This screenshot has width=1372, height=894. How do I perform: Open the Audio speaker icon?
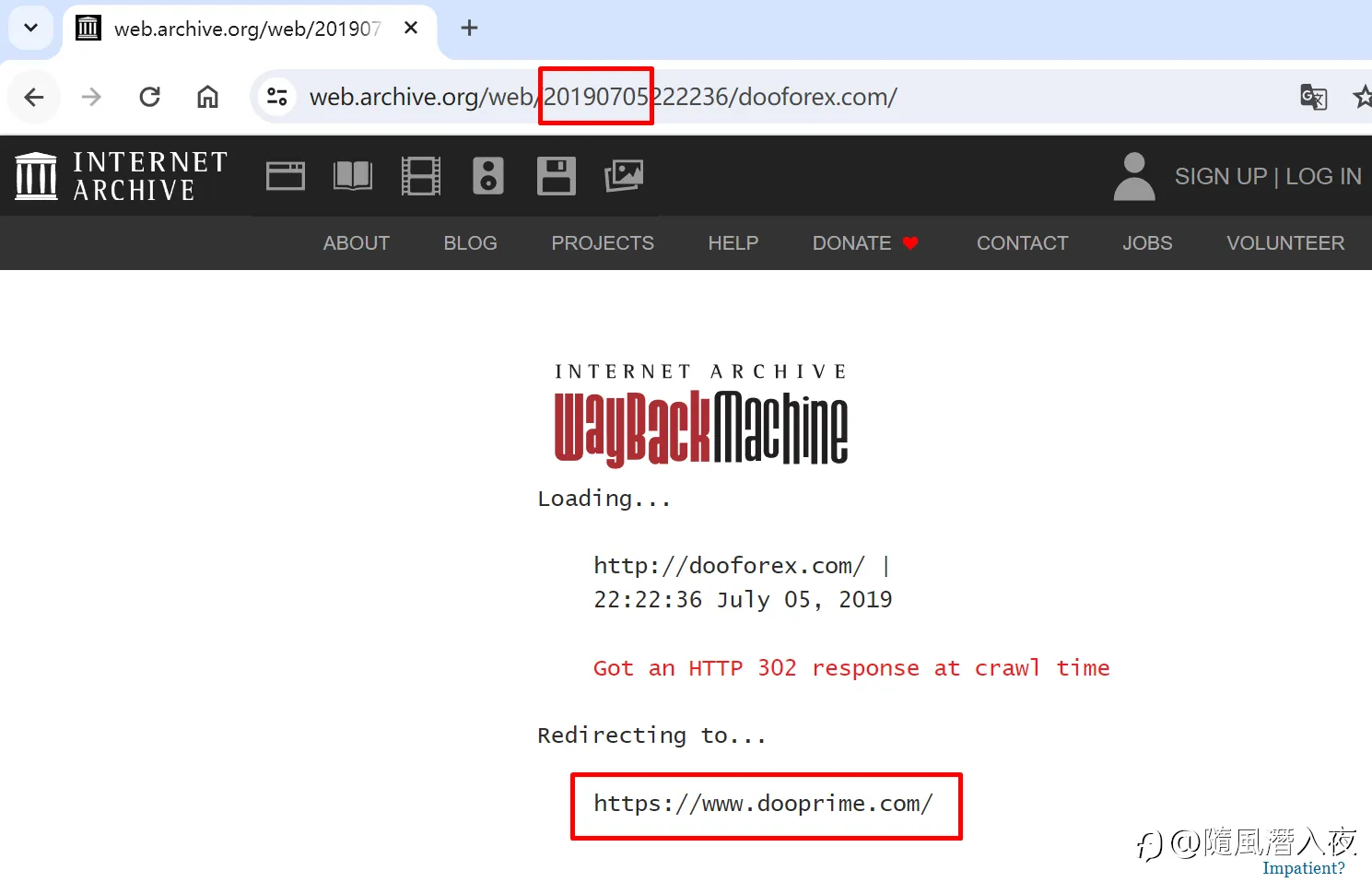click(488, 176)
